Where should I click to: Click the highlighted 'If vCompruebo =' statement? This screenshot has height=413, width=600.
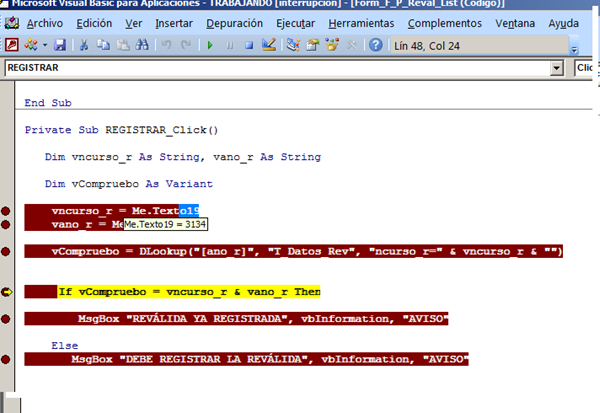pos(189,292)
